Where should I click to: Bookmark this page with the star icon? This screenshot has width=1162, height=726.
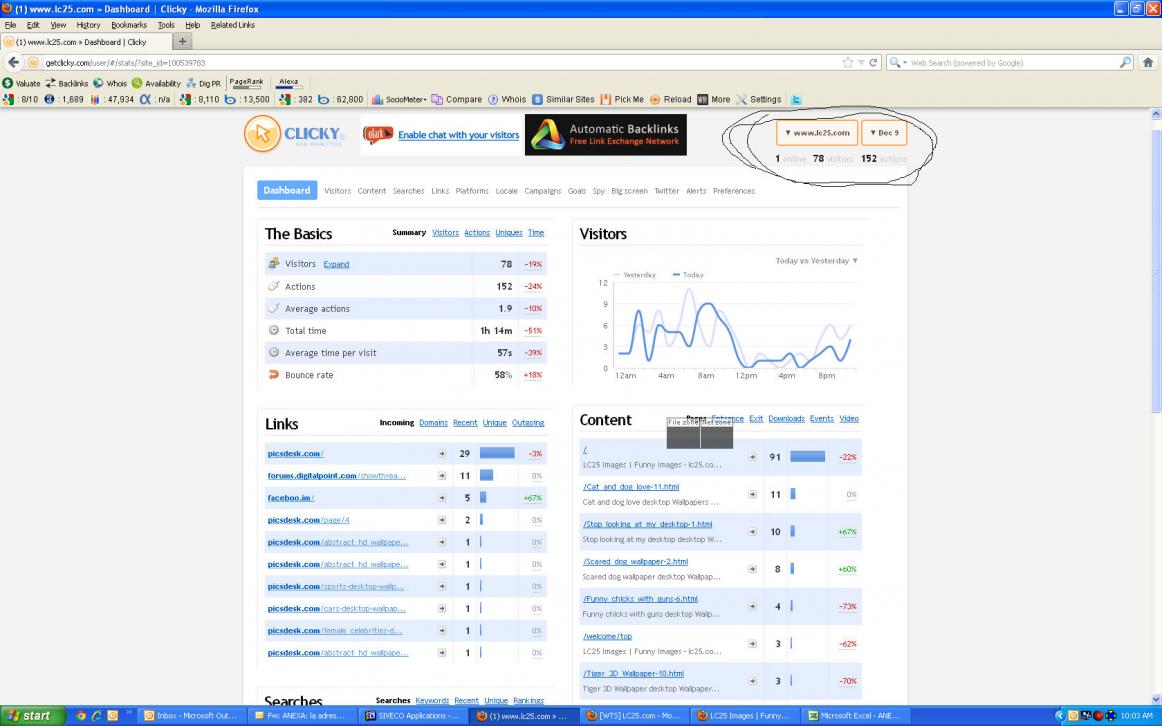[x=848, y=62]
